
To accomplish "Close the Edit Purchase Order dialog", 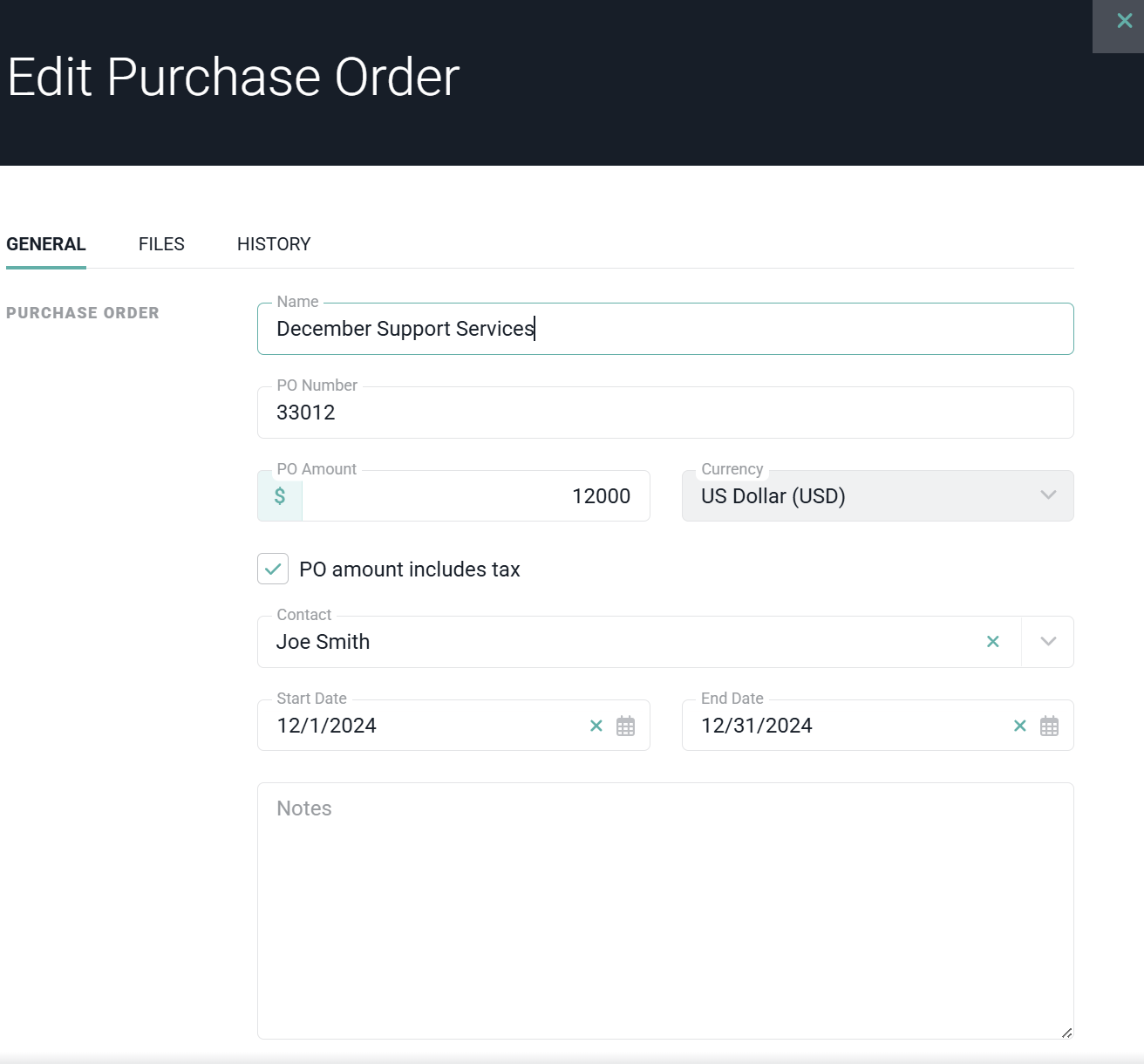I will click(x=1124, y=21).
